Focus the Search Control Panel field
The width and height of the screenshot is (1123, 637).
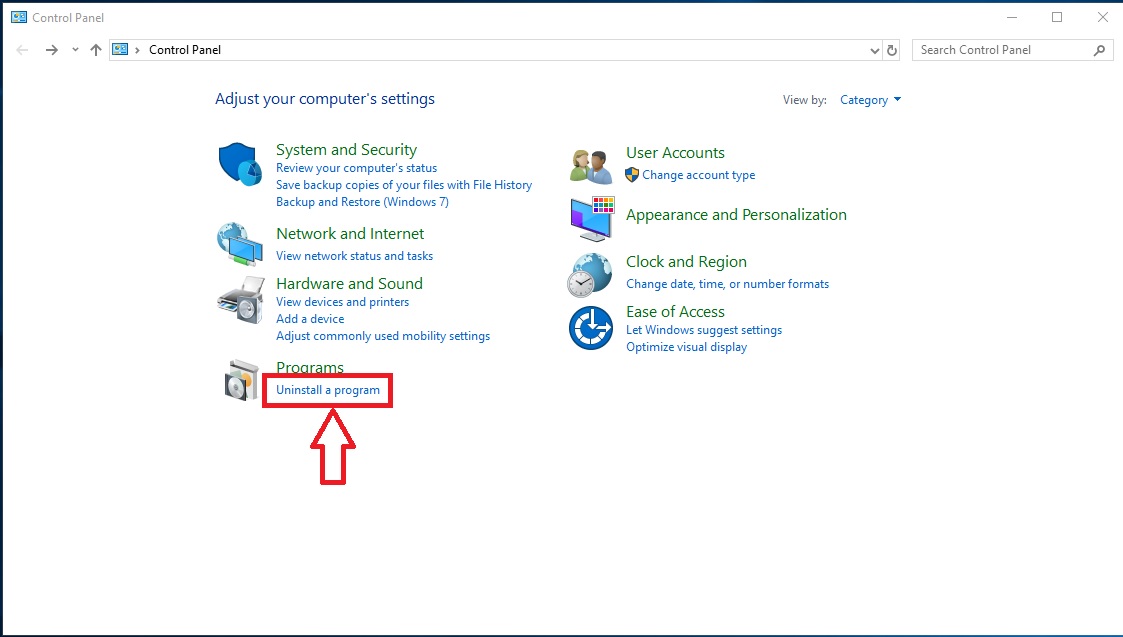coord(1013,50)
